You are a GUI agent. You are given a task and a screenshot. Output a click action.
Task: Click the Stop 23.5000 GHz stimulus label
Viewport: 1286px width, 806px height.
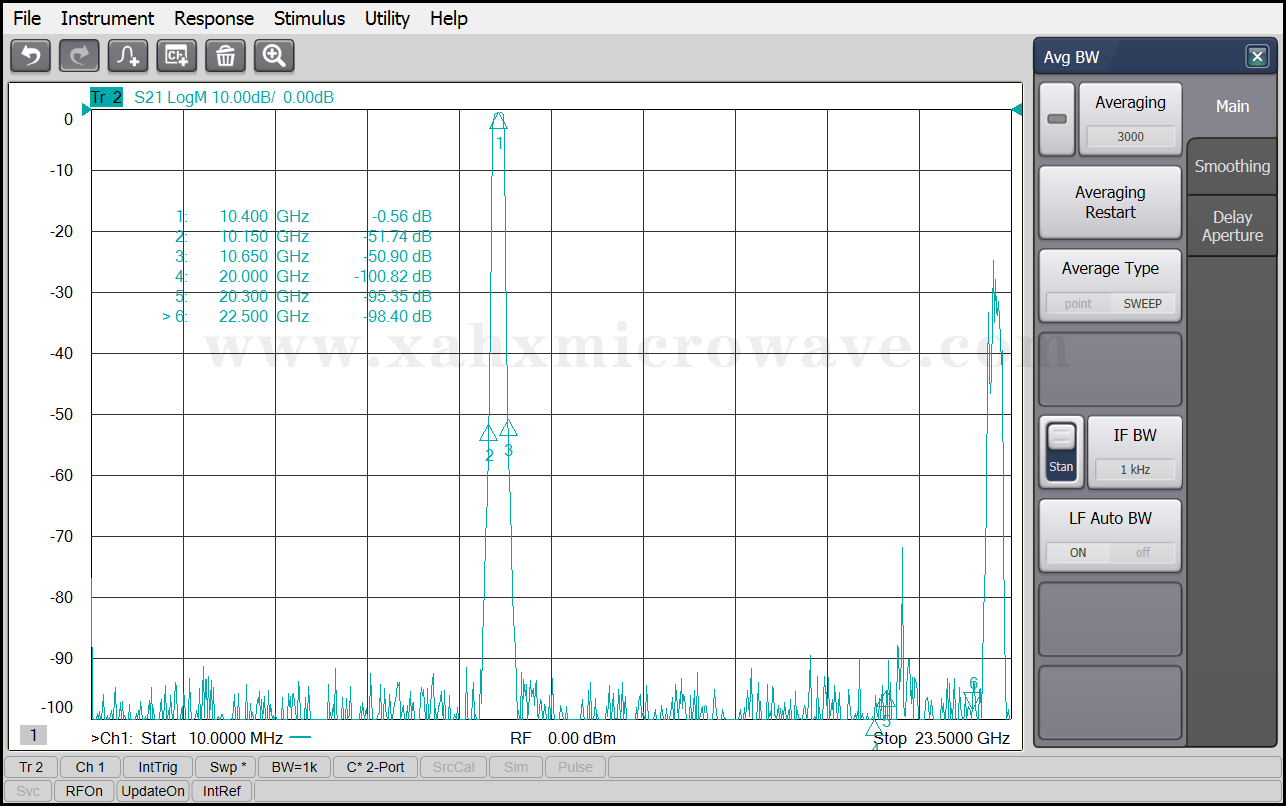pyautogui.click(x=941, y=738)
